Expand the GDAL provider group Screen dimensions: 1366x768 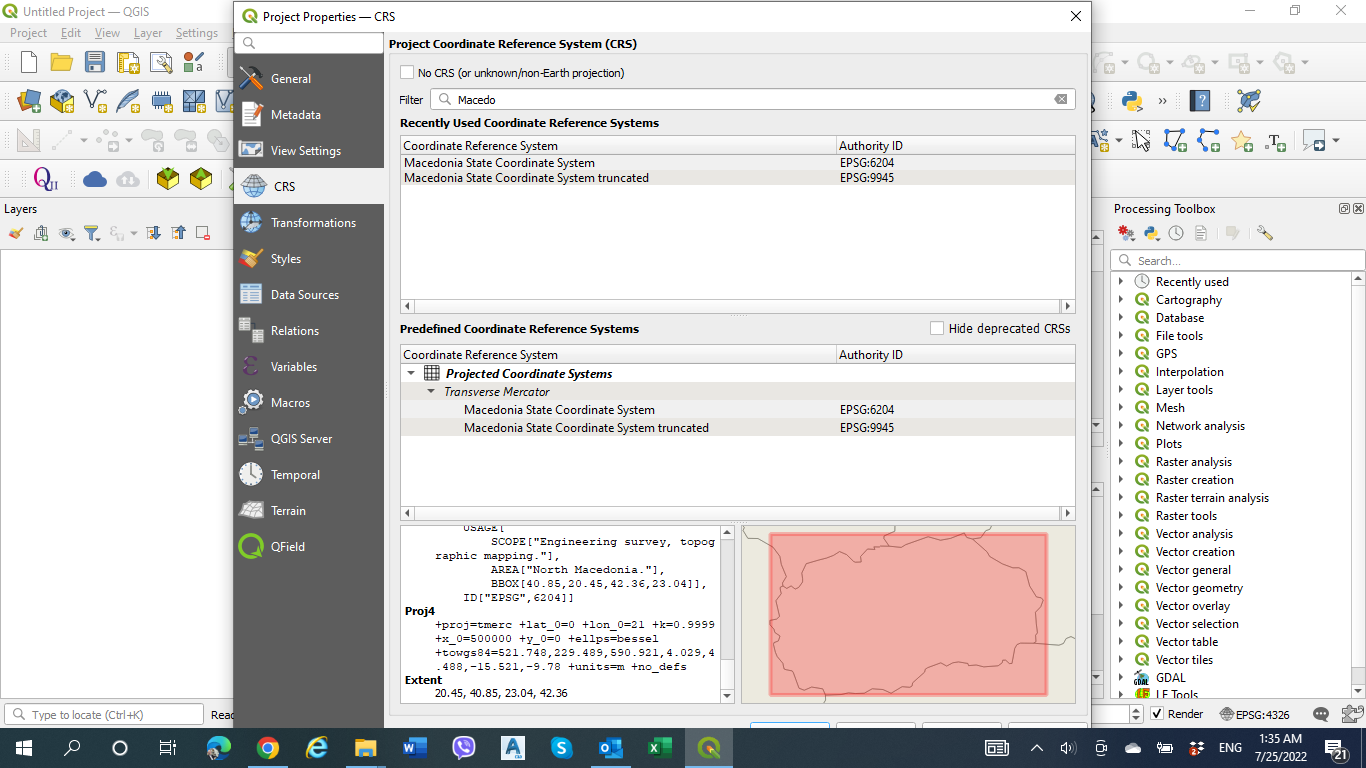(1121, 678)
